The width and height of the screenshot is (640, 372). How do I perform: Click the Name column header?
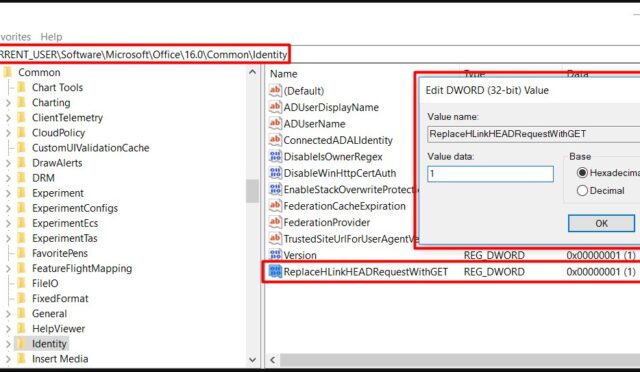coord(284,74)
